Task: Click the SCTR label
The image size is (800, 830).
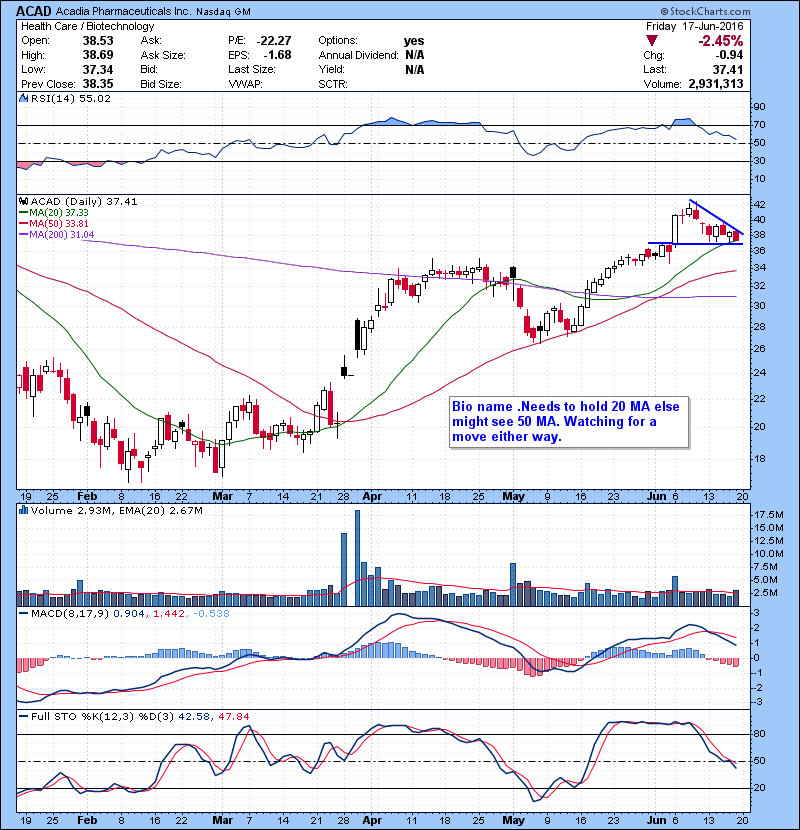Action: 332,84
